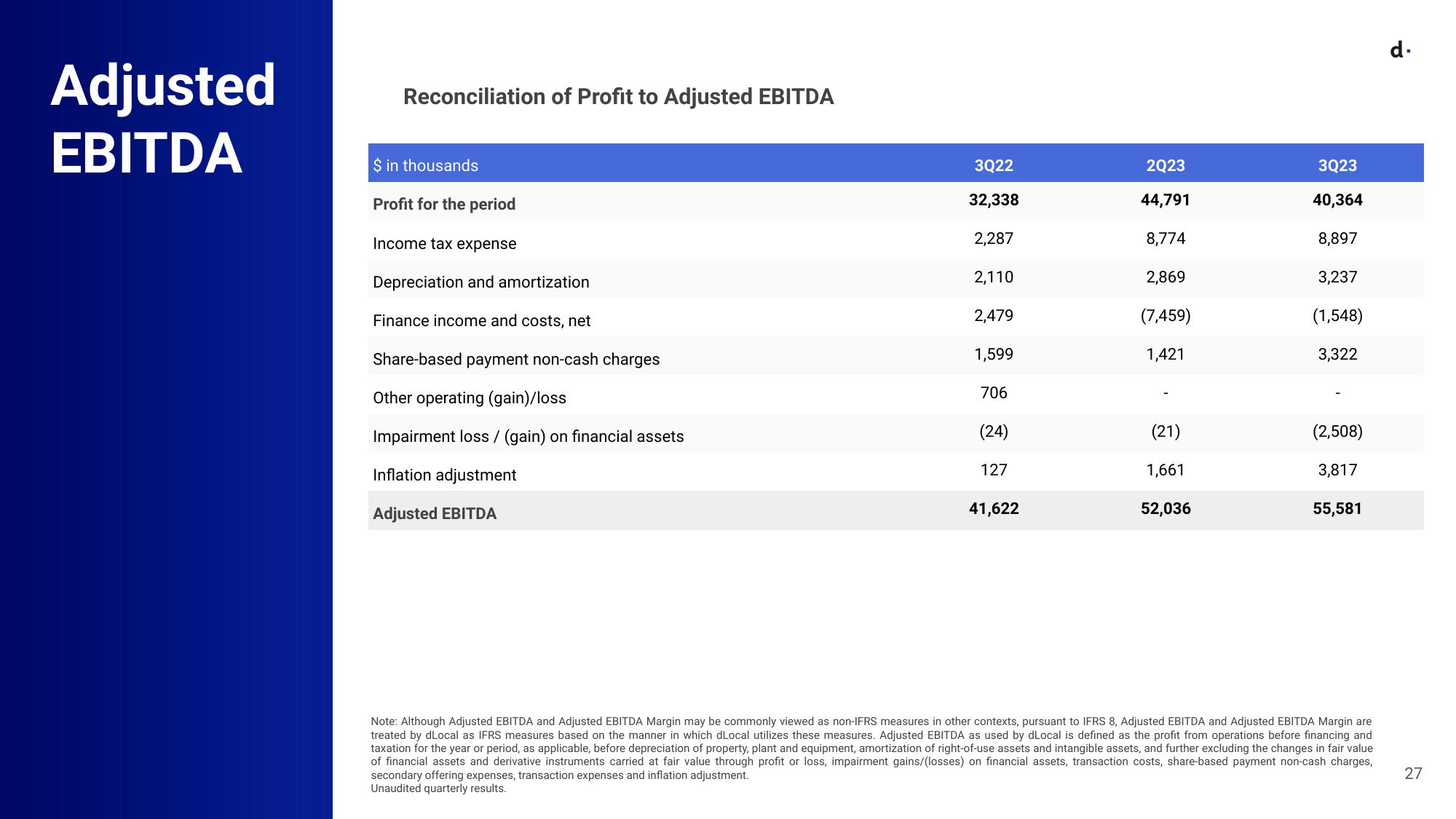Click Adjusted EBITDA total 52,036

[1166, 509]
